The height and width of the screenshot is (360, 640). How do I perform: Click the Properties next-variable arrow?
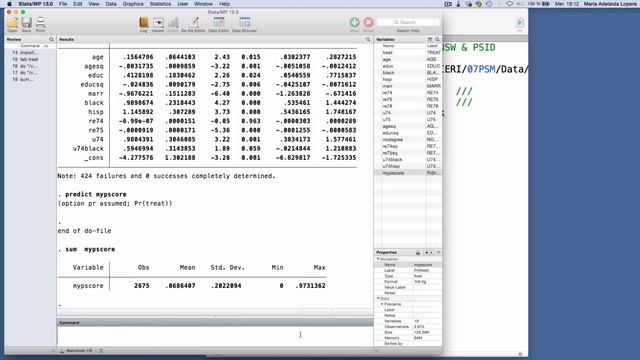click(431, 253)
